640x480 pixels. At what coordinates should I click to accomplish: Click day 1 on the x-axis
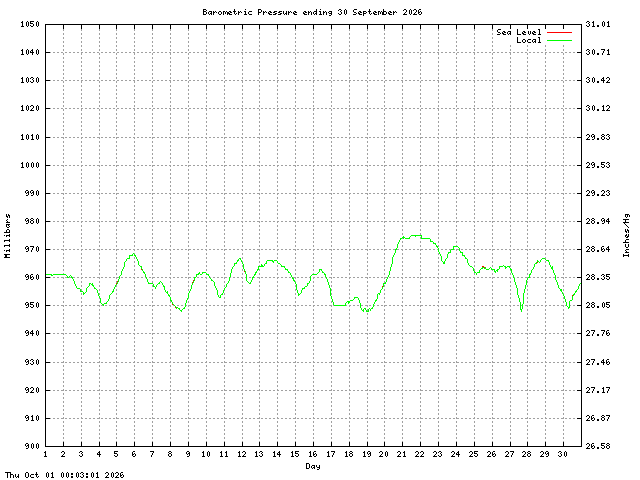click(x=45, y=454)
